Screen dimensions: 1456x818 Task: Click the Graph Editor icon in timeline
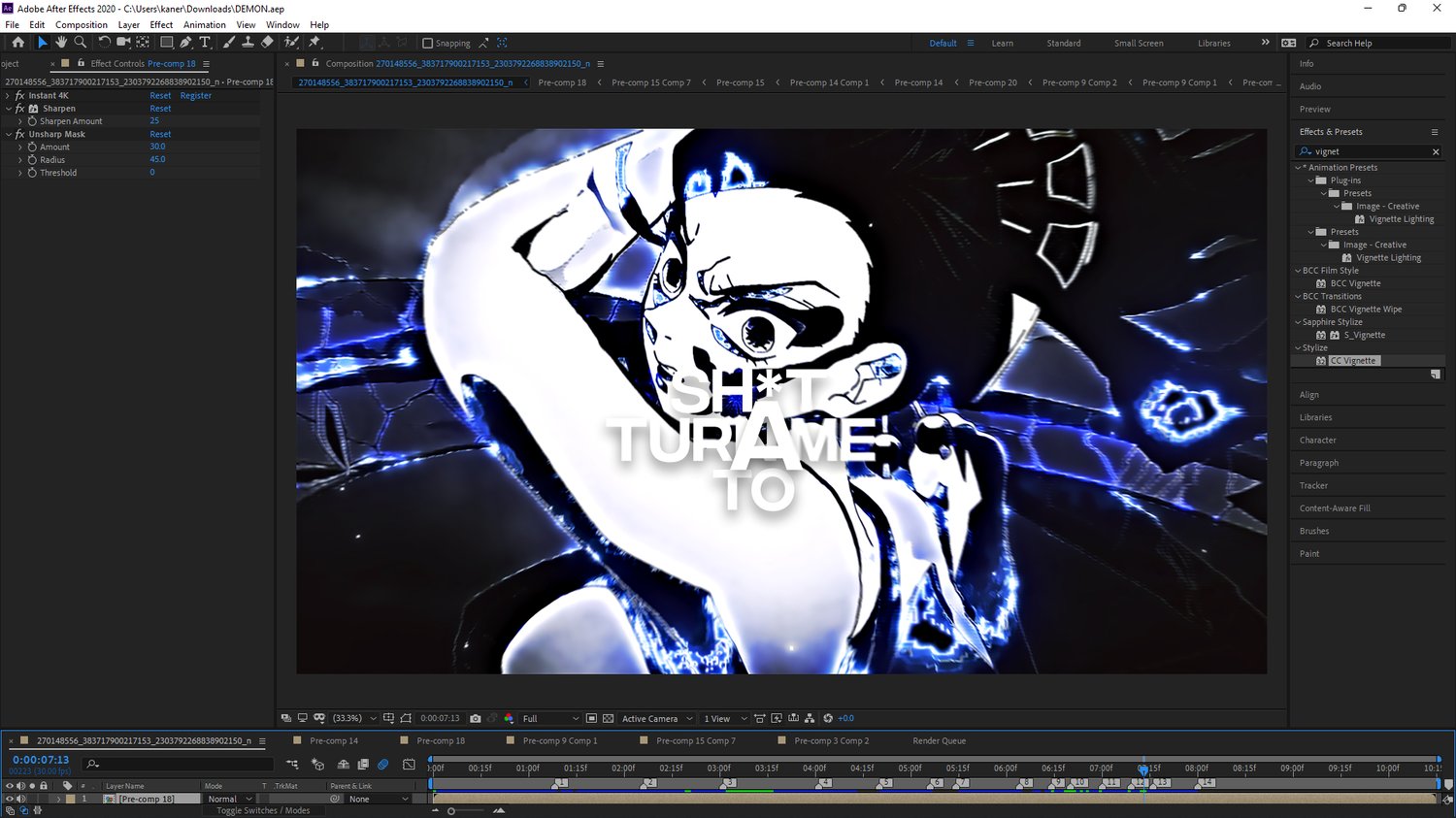(x=409, y=765)
